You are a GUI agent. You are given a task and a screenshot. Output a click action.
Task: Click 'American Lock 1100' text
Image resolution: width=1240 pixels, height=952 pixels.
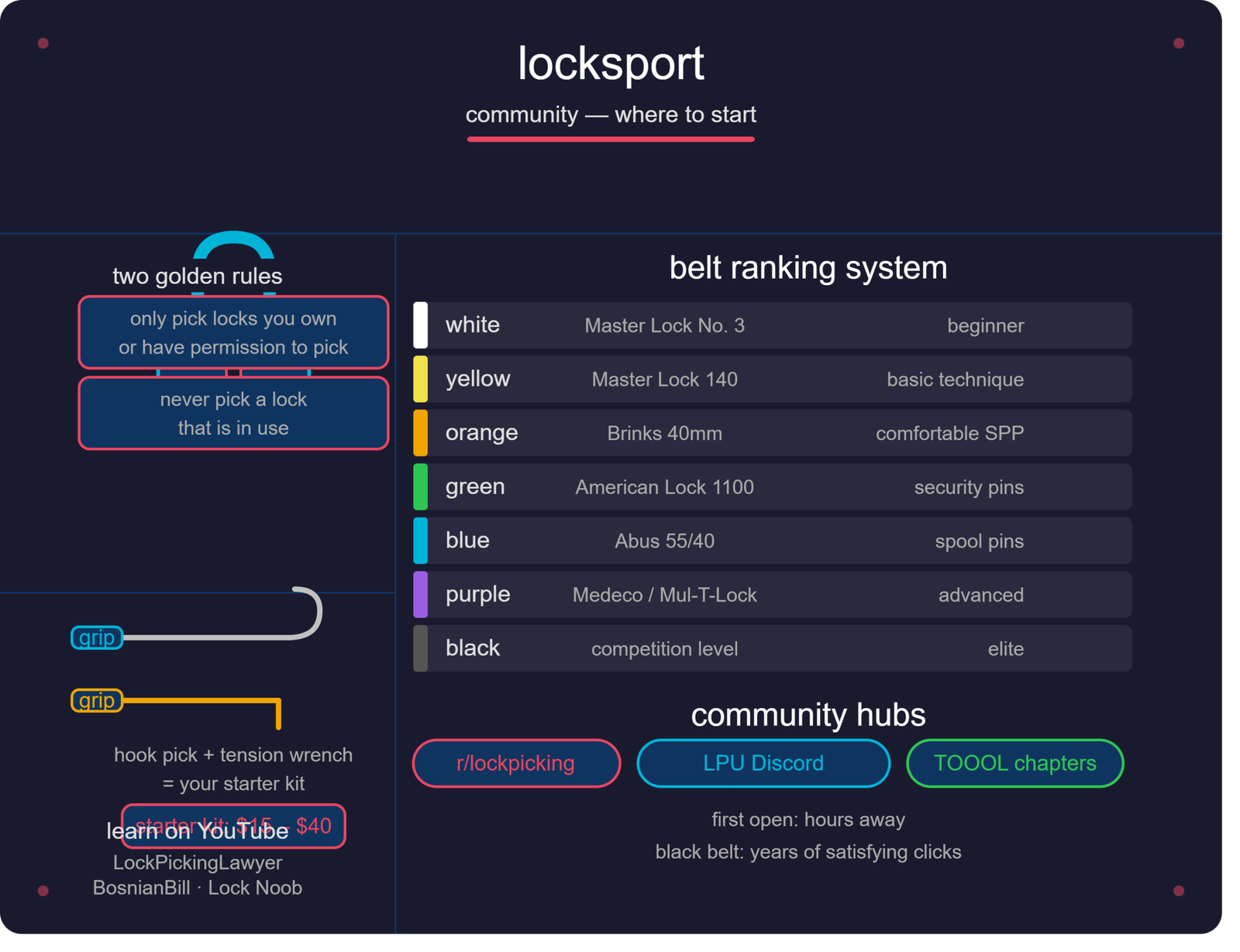664,487
